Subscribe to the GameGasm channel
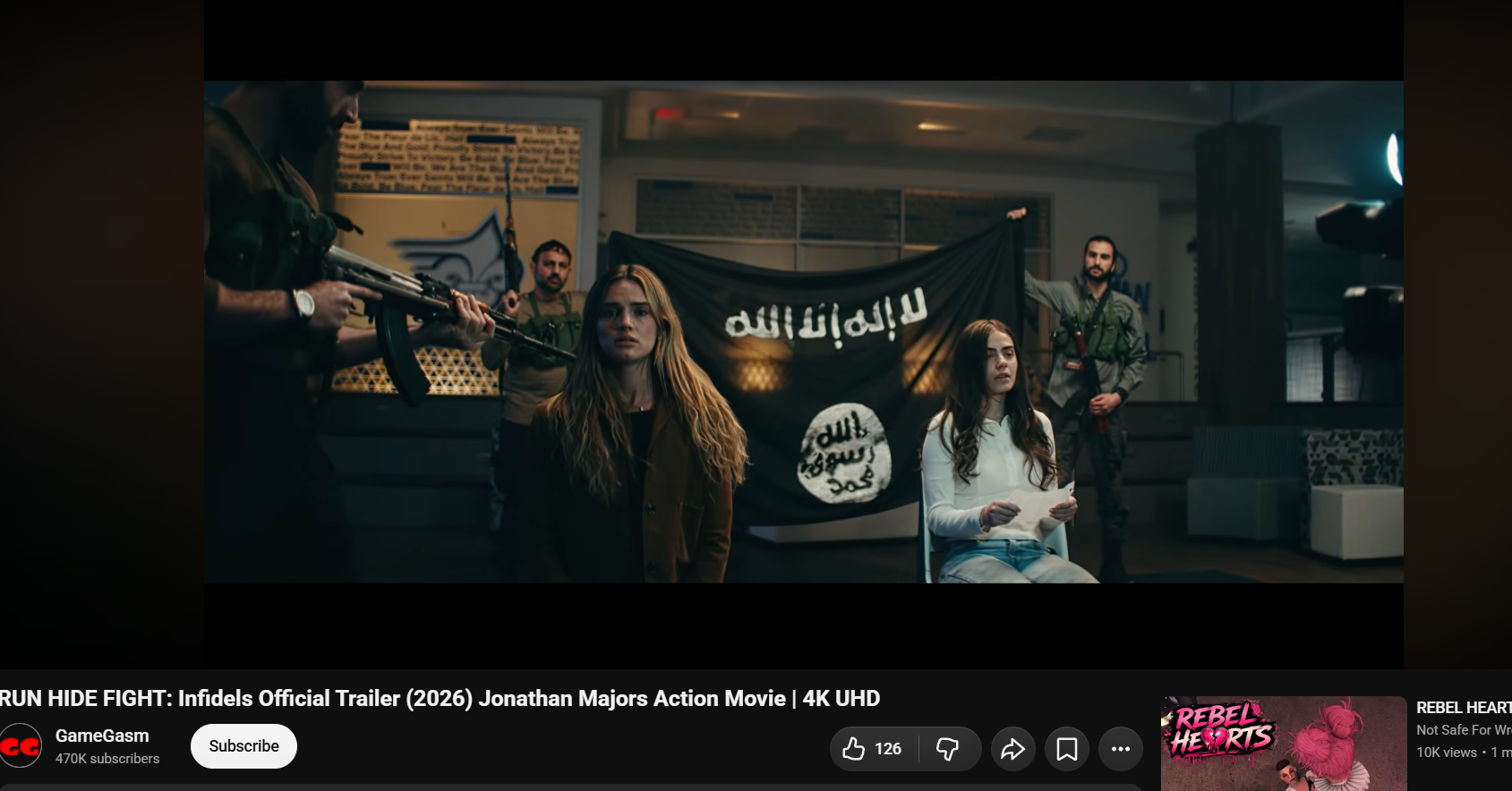 [243, 746]
